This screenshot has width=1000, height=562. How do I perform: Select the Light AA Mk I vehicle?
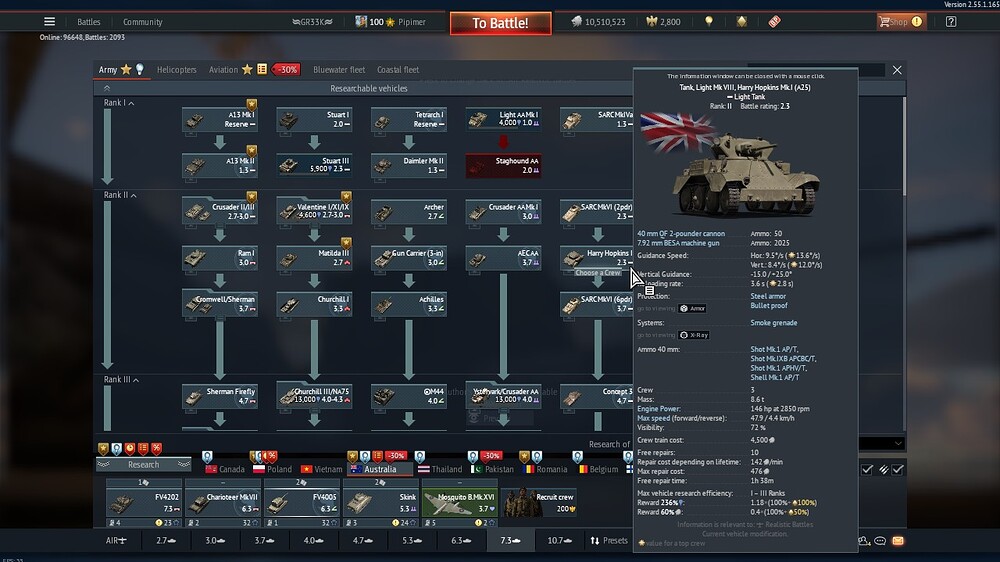(503, 119)
